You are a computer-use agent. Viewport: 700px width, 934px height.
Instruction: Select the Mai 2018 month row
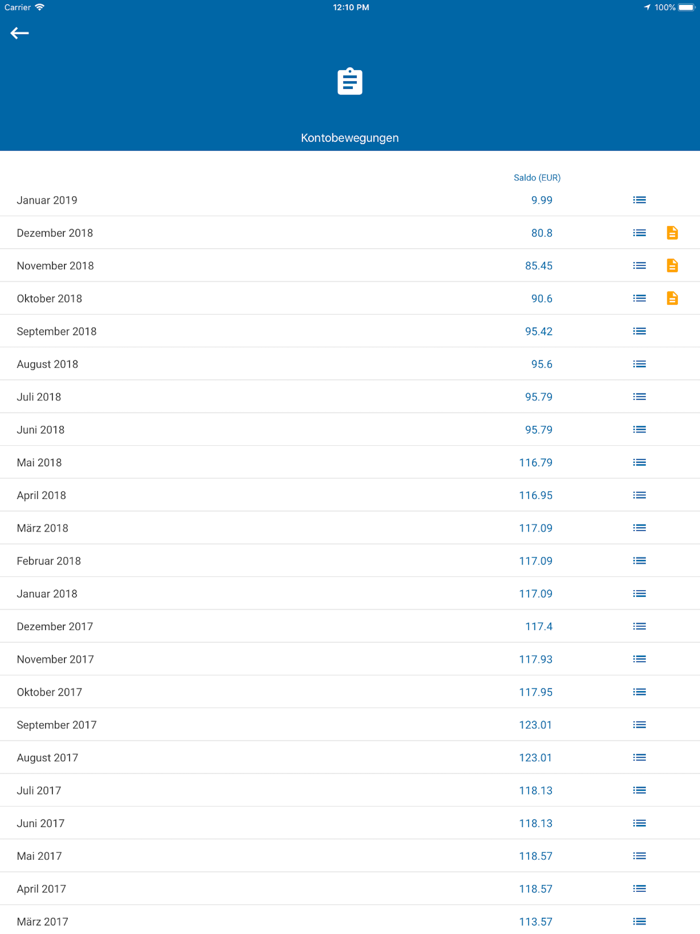39,463
